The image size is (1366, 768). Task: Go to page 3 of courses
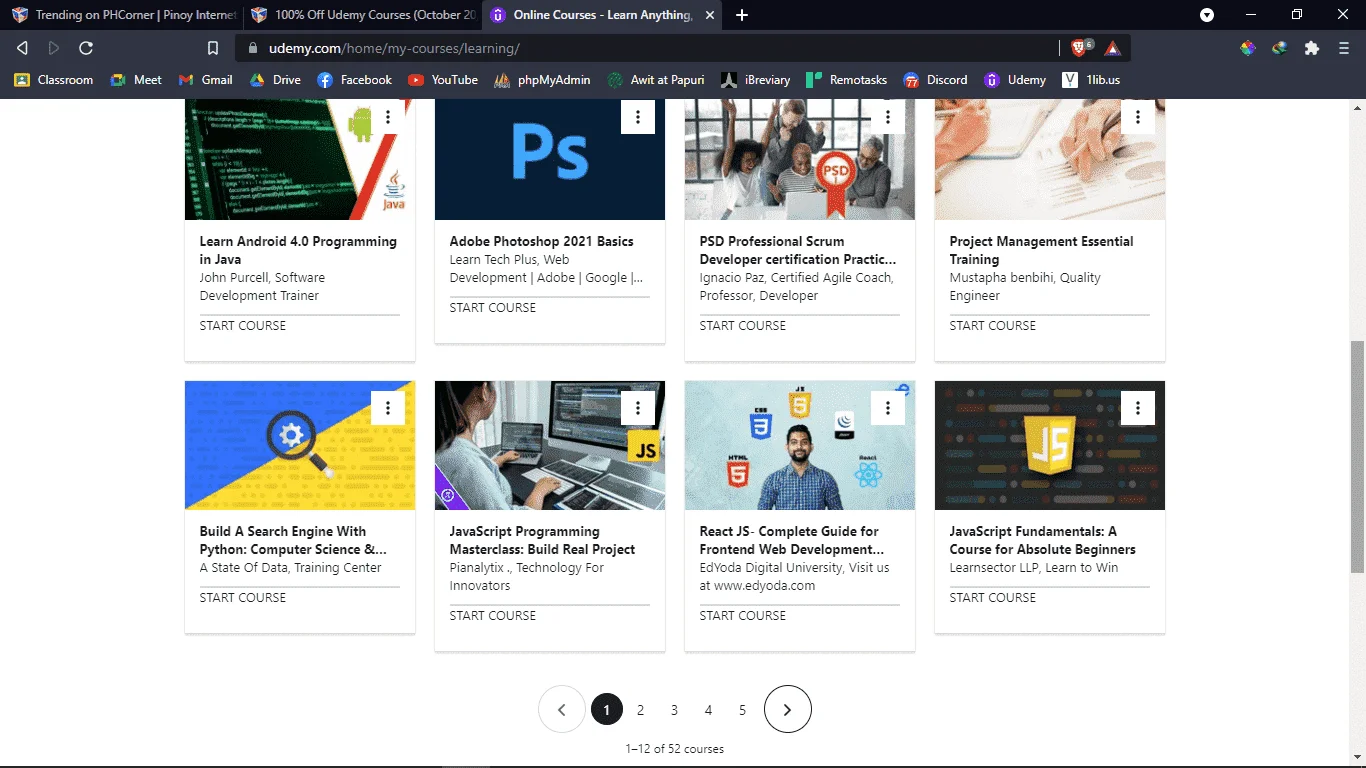pyautogui.click(x=674, y=710)
